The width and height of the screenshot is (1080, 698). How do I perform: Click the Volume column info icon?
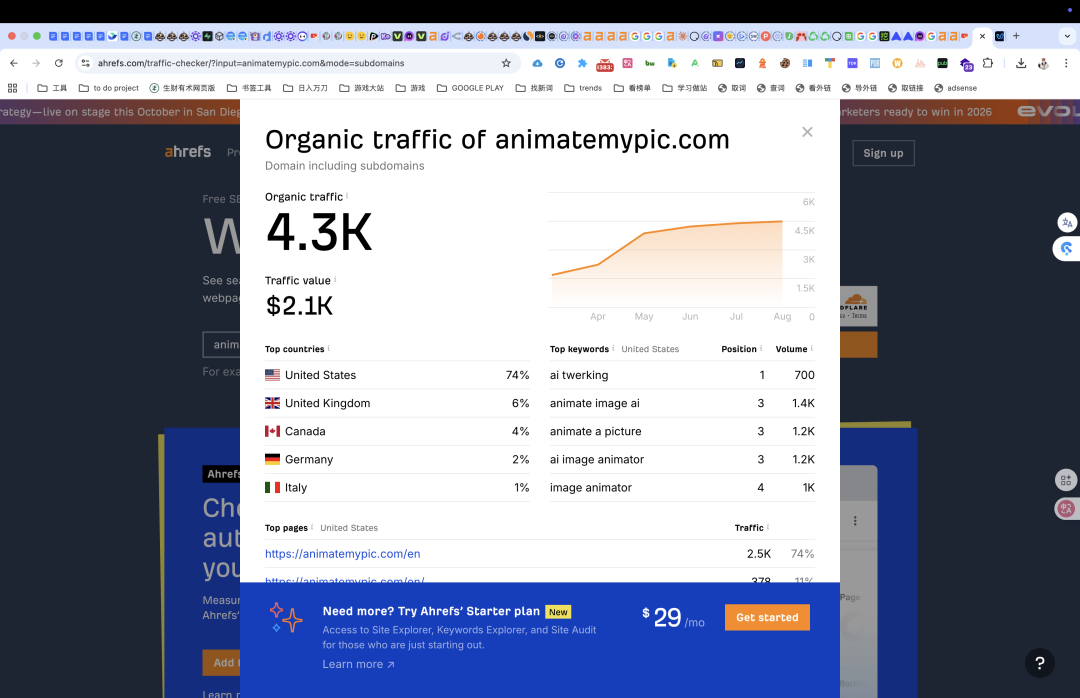coord(811,348)
